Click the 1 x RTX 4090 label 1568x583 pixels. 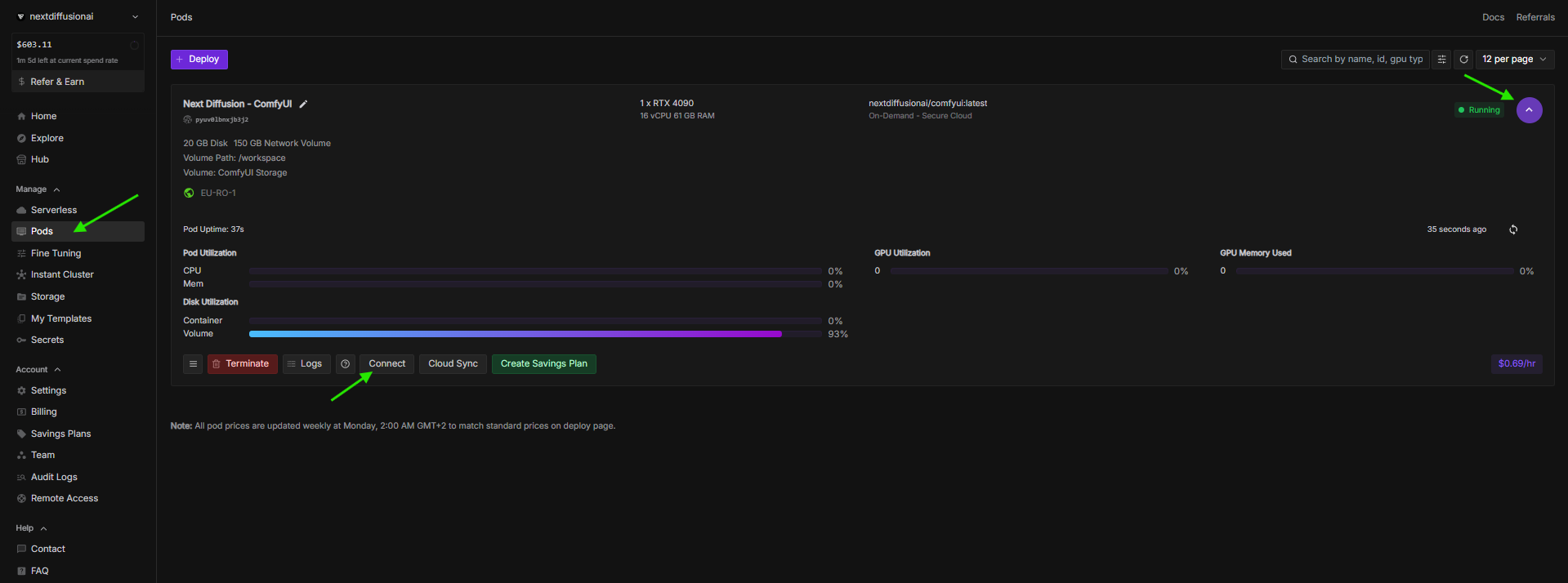667,104
